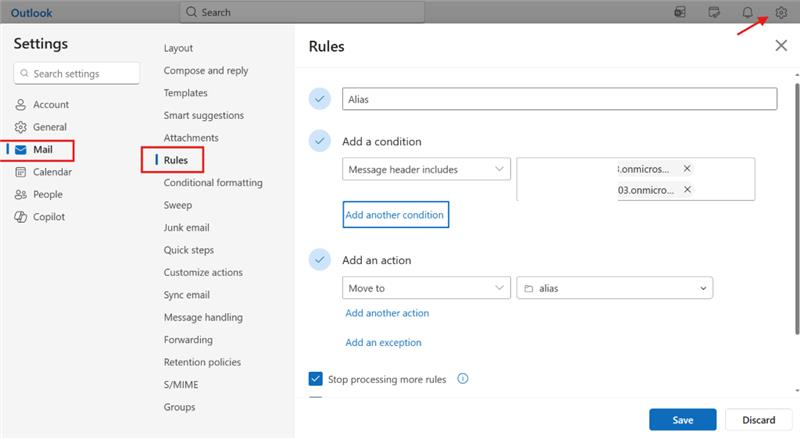
Task: Click Add an exception link
Action: pyautogui.click(x=383, y=343)
